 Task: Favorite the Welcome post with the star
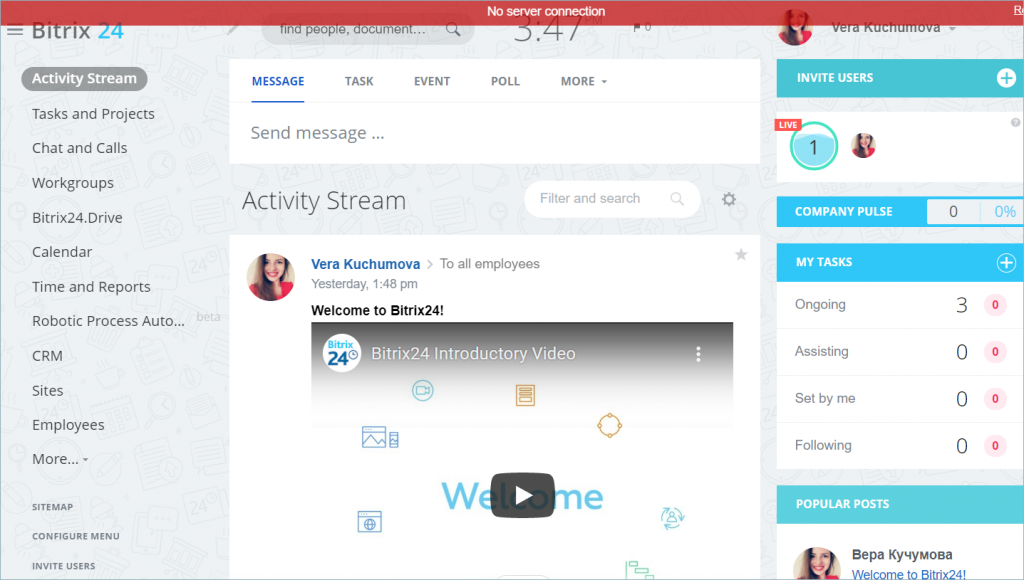[x=741, y=254]
